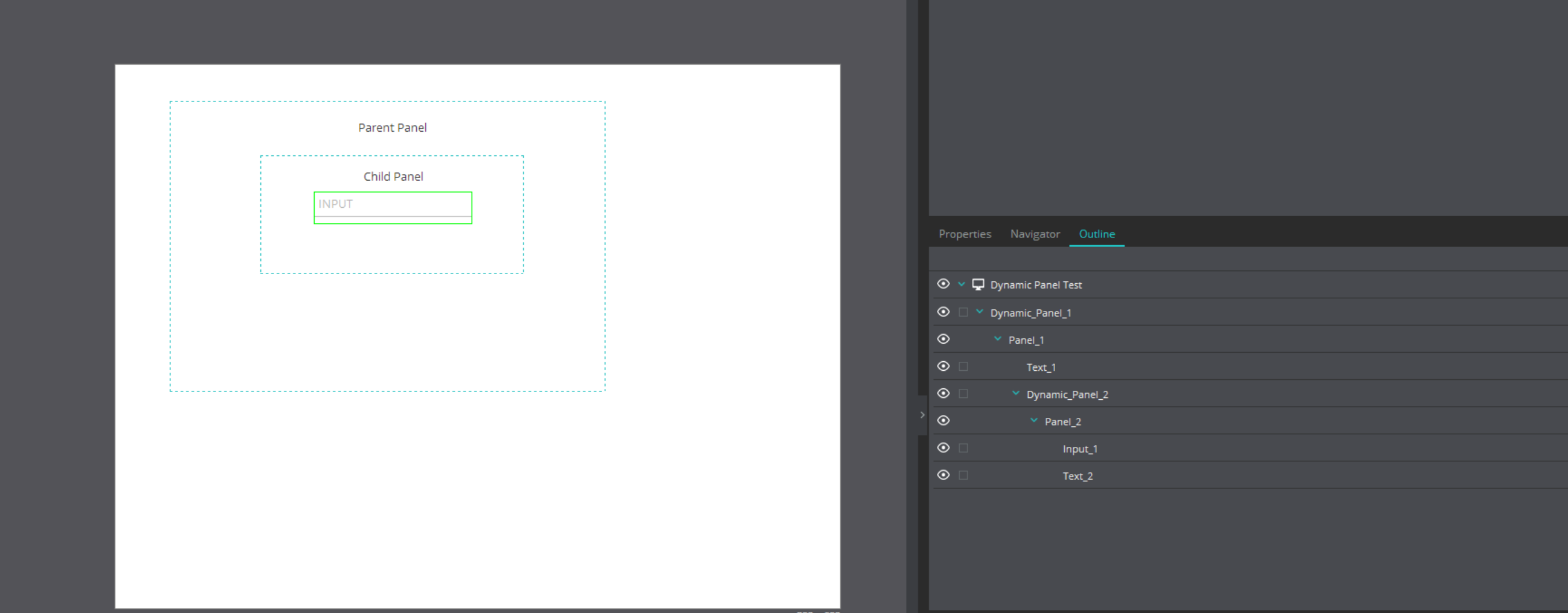Toggle eye icon for Dynamic_Panel_1
Screen dimensions: 1568x613
coord(943,312)
